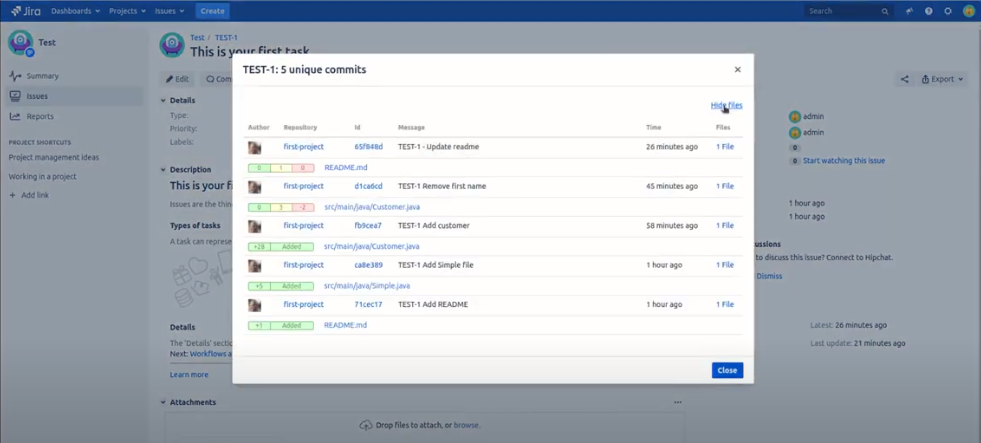Click the Close button in the dialog
This screenshot has height=443, width=981.
click(727, 370)
